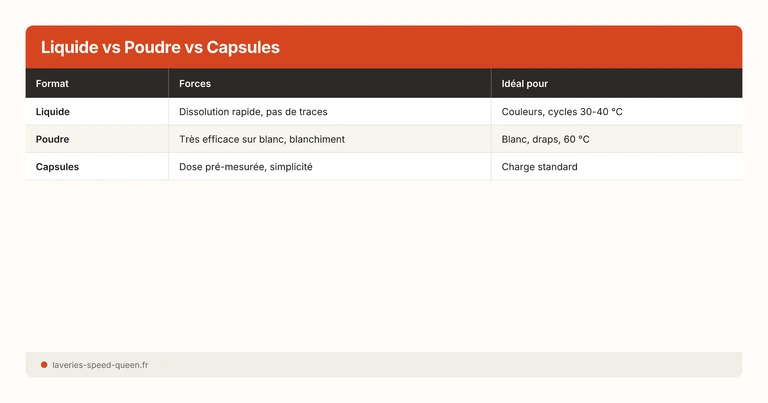This screenshot has width=768, height=403.
Task: Select the cell "Blanc, draps, 60 °C"
Action: (545, 139)
